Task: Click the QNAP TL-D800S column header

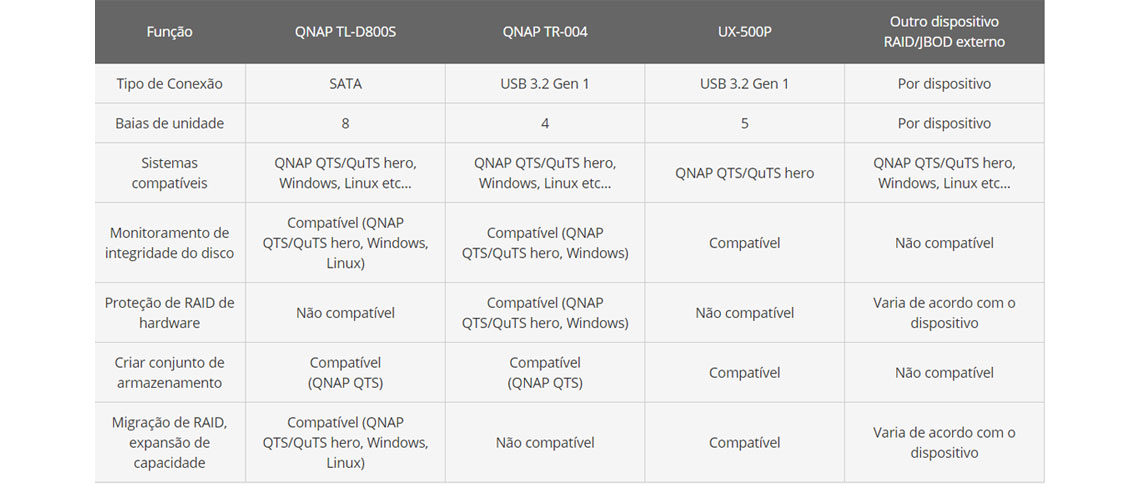Action: coord(345,32)
